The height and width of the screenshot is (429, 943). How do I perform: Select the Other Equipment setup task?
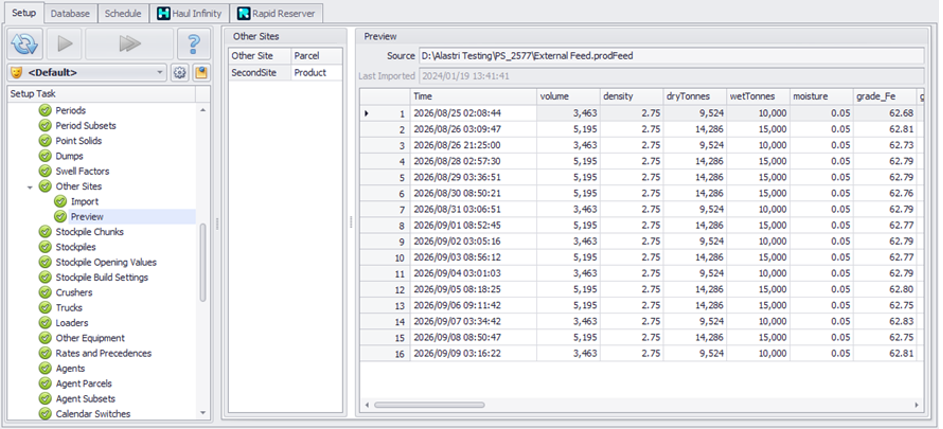[90, 338]
